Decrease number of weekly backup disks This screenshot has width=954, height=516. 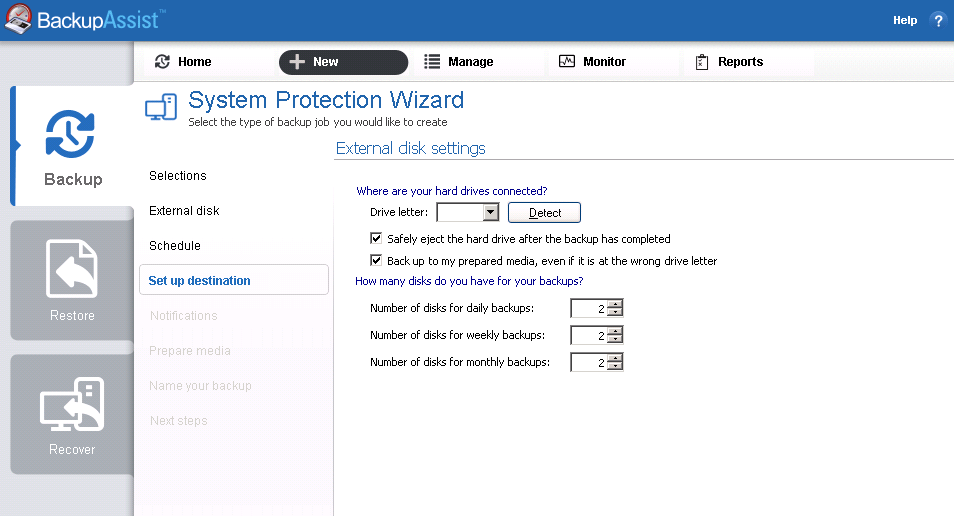tap(615, 339)
